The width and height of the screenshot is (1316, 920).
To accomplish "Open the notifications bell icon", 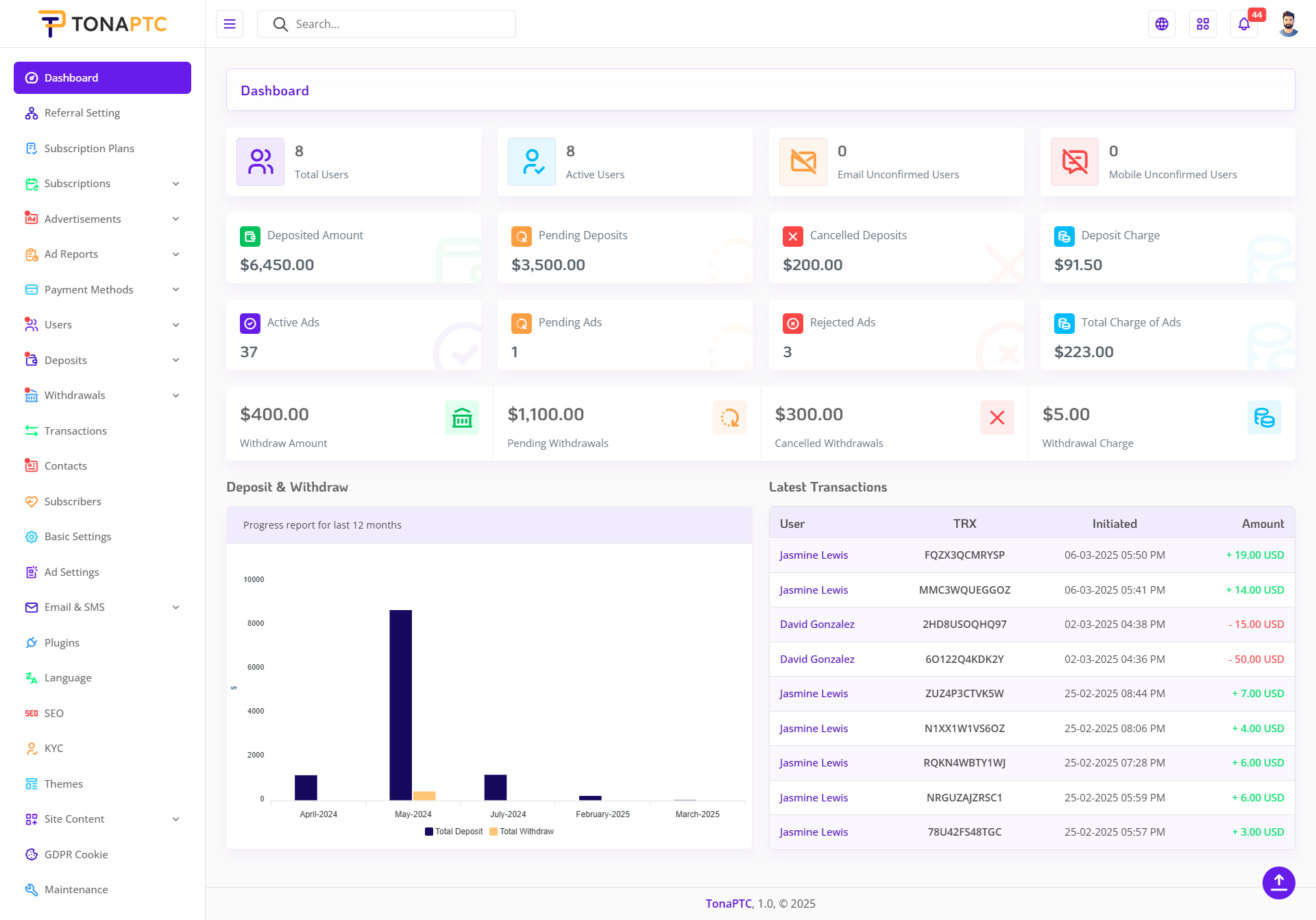I will click(x=1243, y=24).
